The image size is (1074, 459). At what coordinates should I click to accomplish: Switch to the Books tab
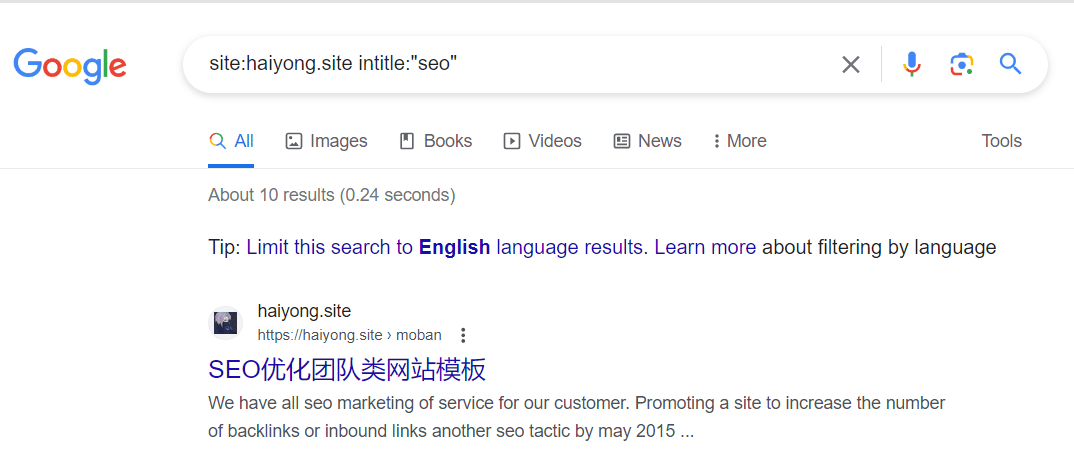pos(435,141)
